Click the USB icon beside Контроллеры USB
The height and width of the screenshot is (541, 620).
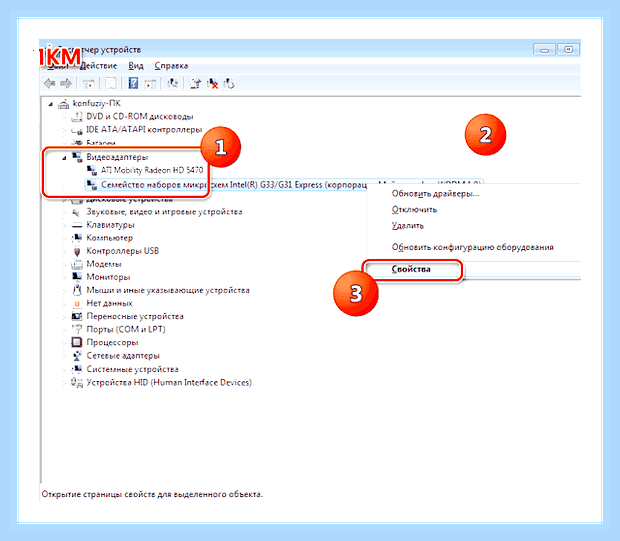click(x=77, y=251)
